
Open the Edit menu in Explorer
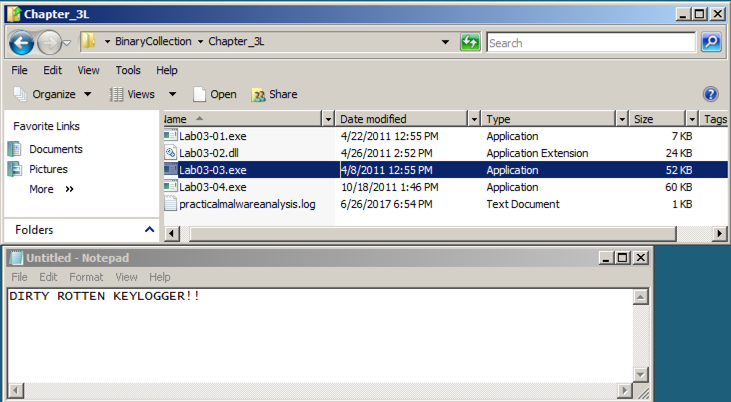[x=52, y=70]
